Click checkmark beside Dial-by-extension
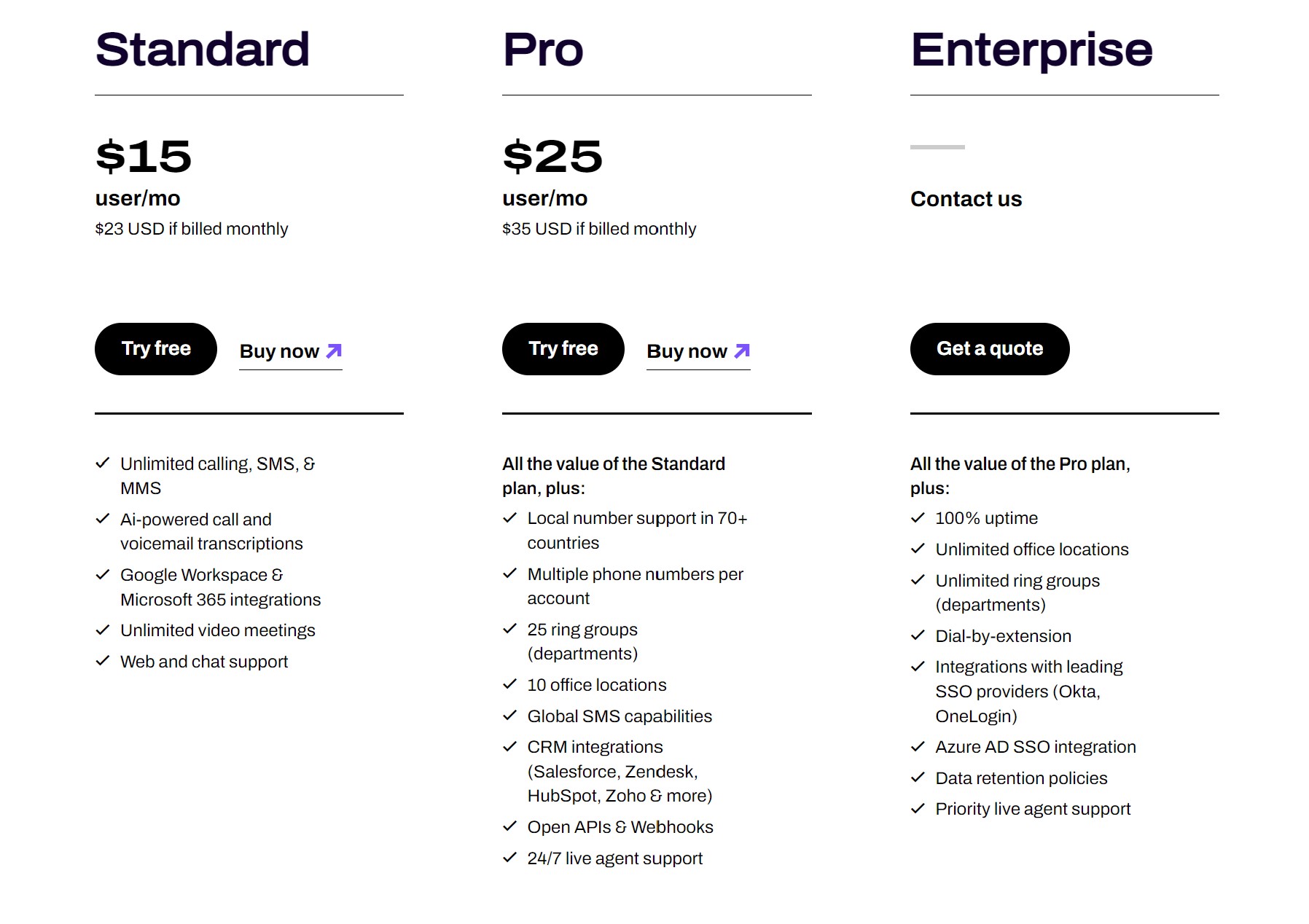The image size is (1309, 924). (x=918, y=636)
